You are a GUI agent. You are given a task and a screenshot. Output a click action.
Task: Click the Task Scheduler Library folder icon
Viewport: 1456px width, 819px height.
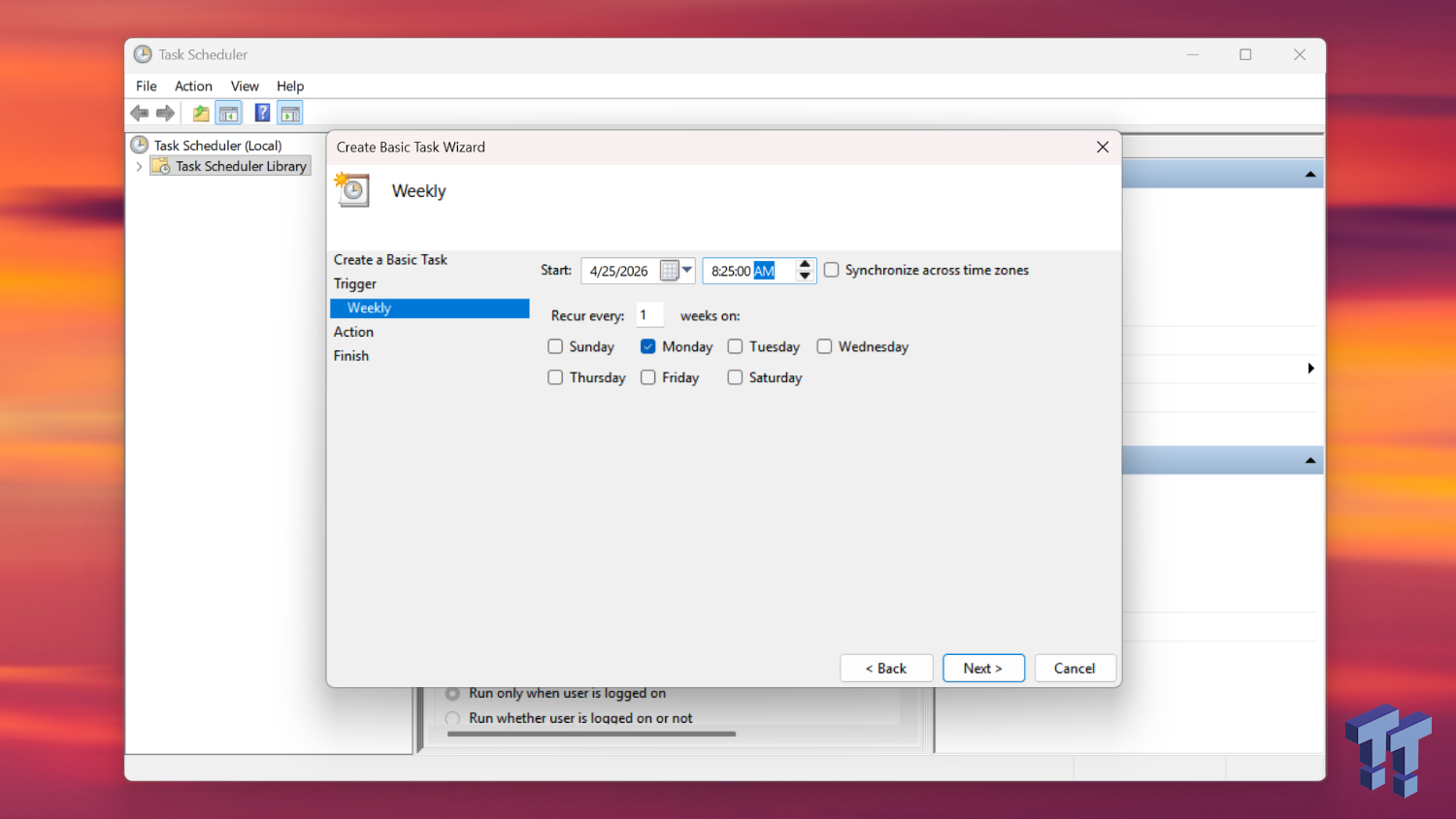162,166
